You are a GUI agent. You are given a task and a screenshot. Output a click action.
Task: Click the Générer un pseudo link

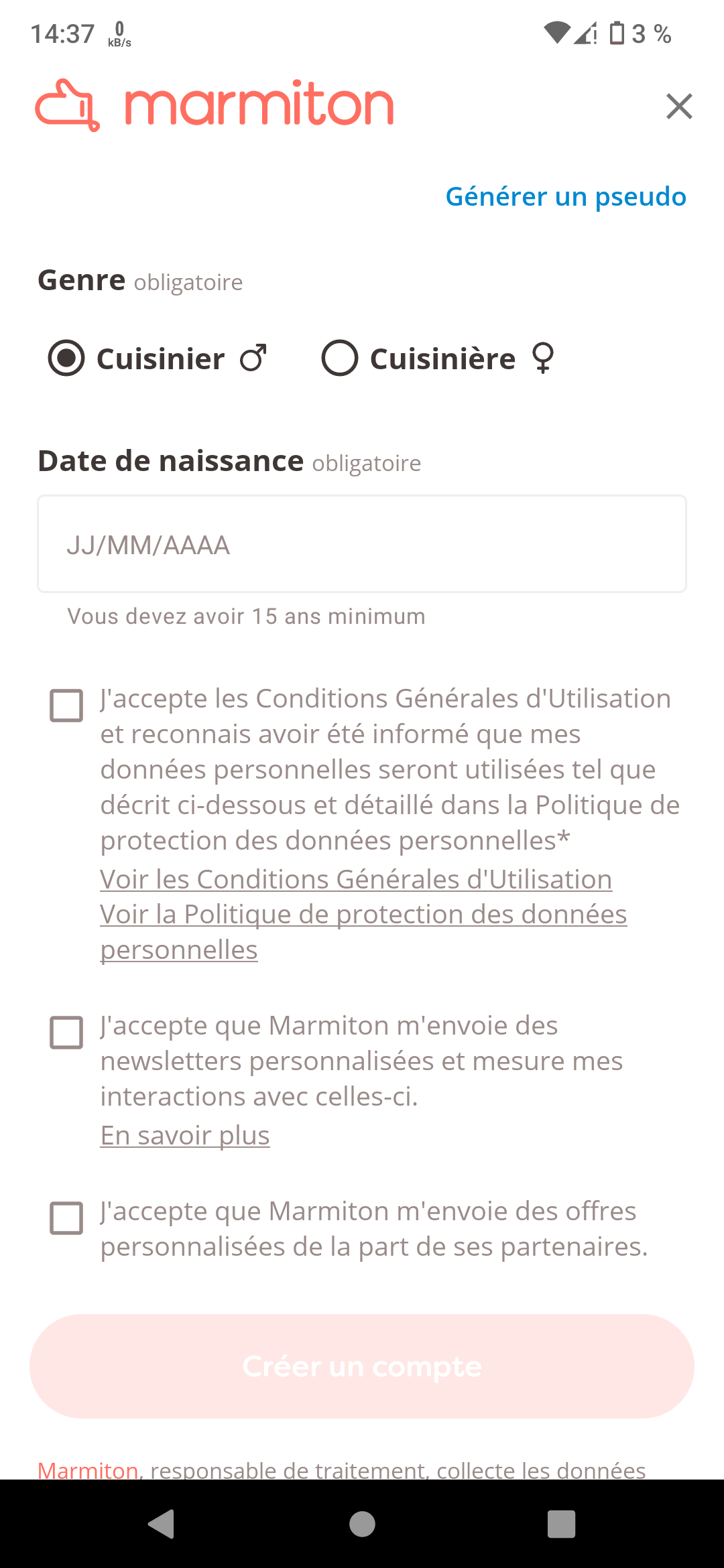[x=566, y=196]
